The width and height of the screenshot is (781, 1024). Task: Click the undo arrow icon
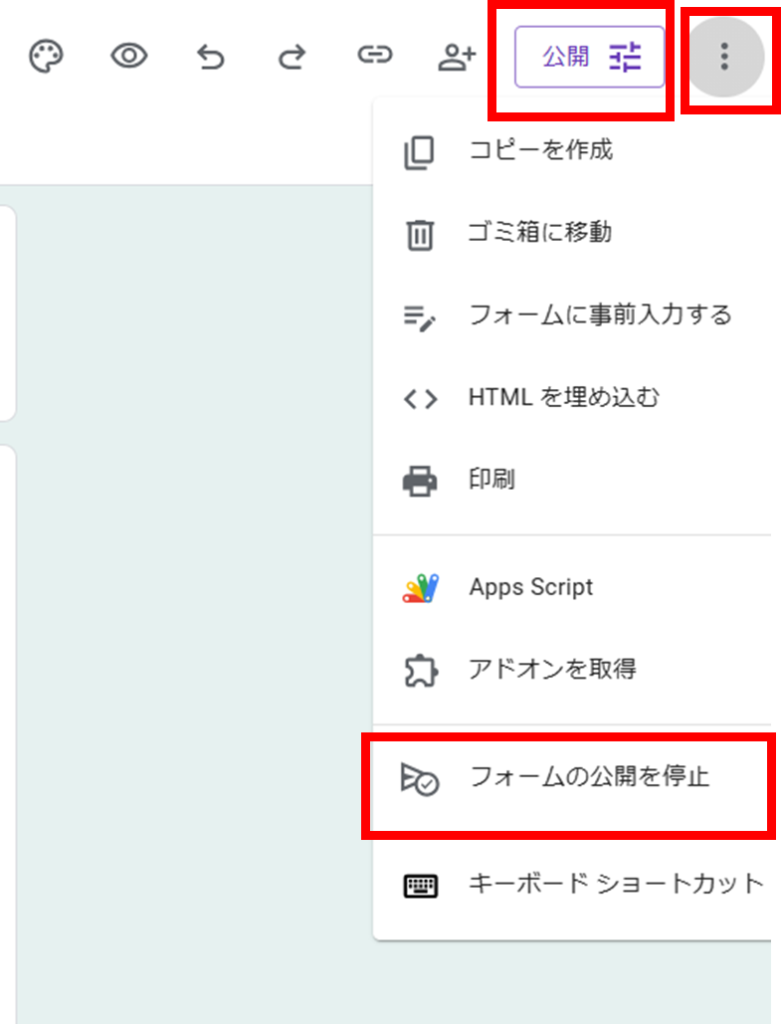(x=211, y=58)
